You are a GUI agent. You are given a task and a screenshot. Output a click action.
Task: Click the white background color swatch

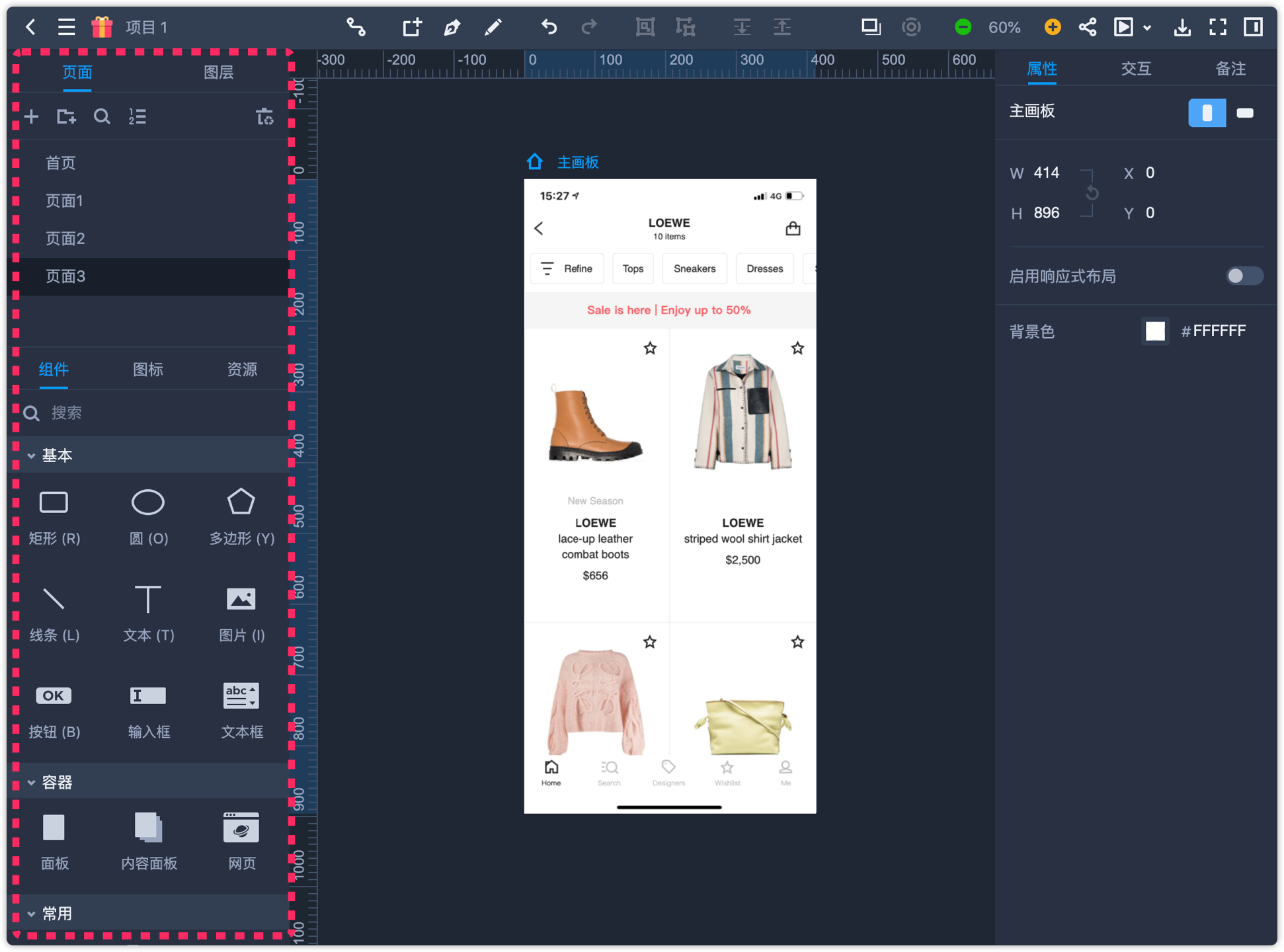pos(1154,331)
